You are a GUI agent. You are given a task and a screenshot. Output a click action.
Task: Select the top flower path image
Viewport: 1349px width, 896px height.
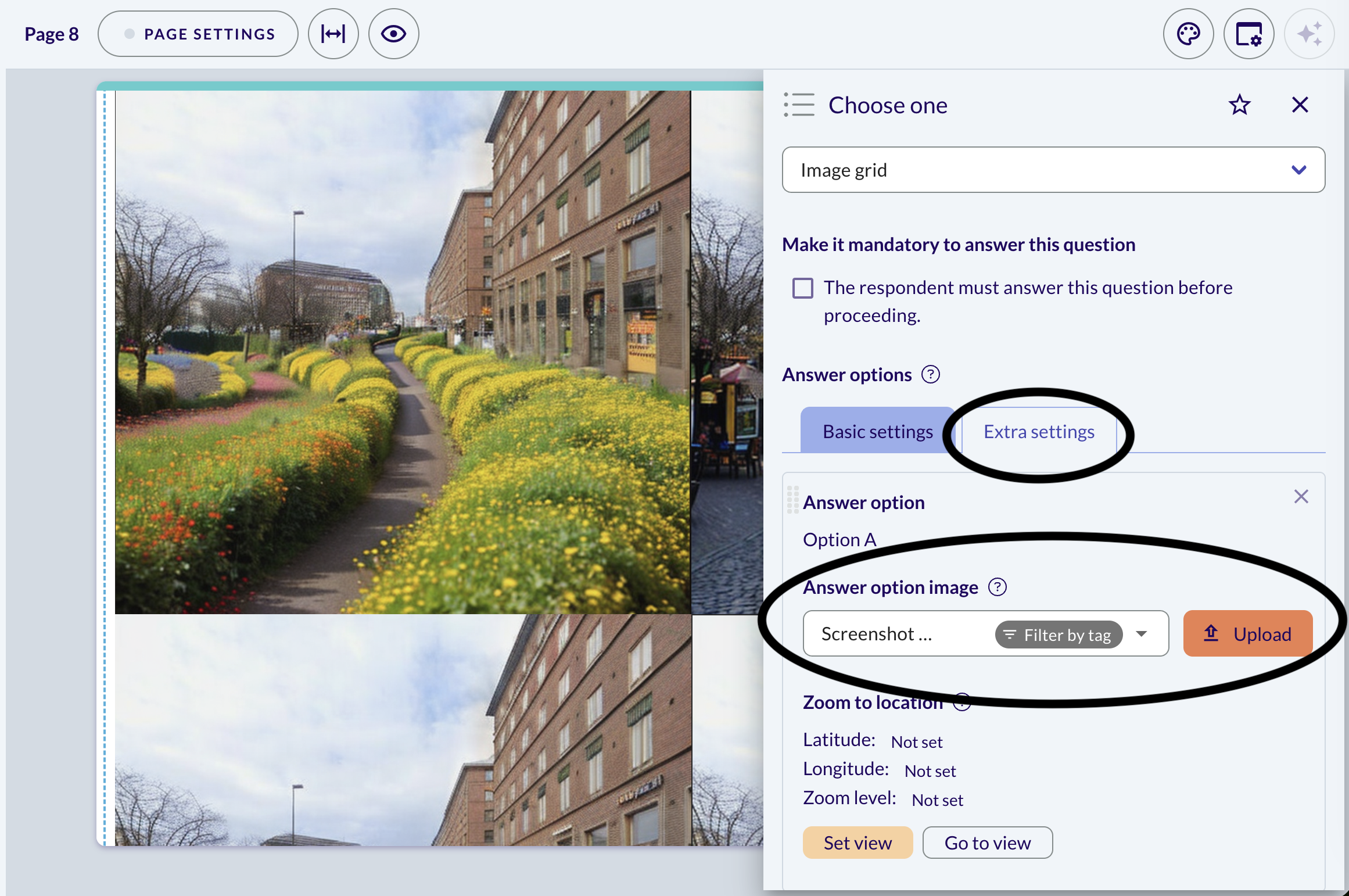tap(403, 352)
